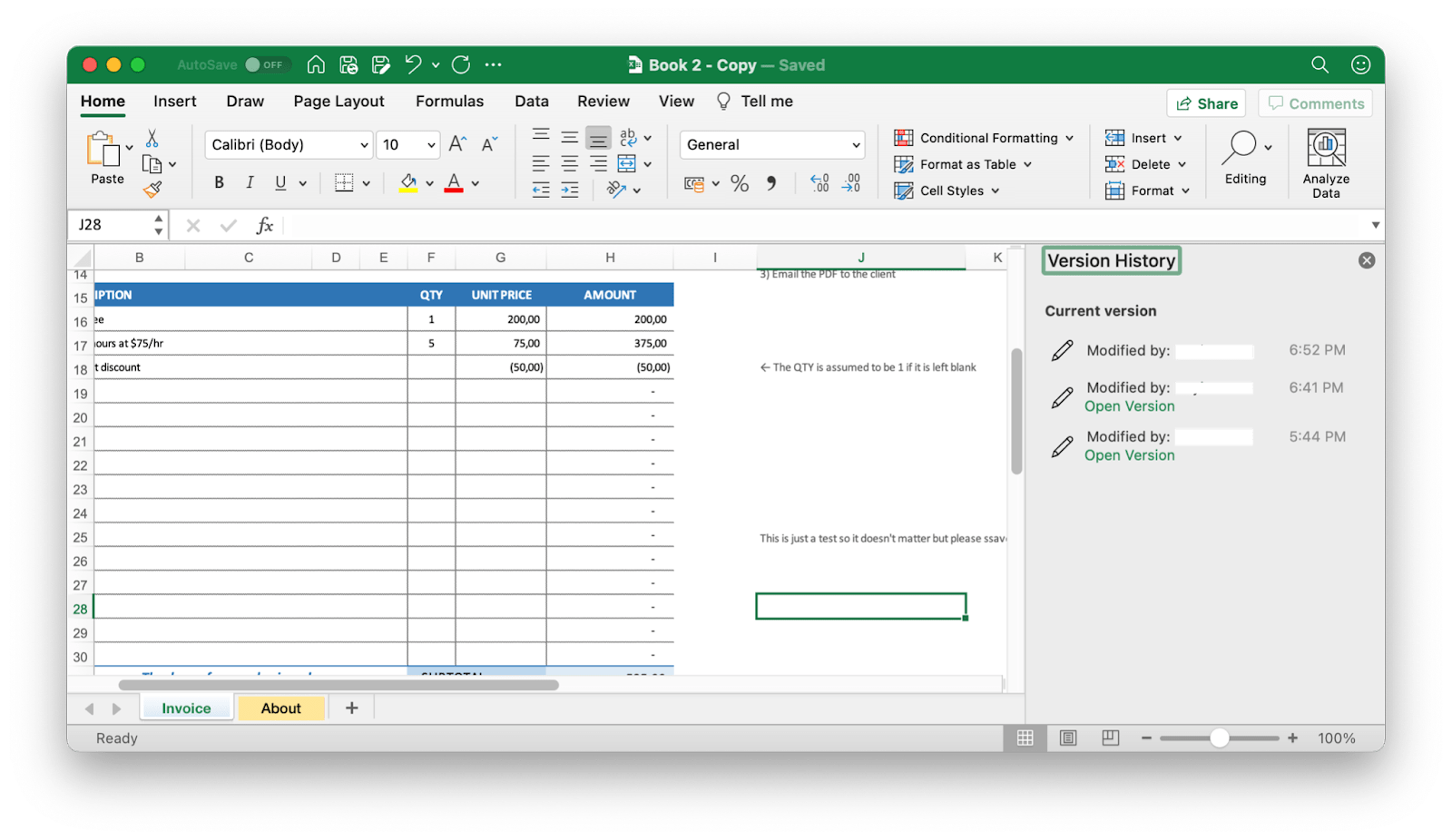Expand Cell Styles menu
This screenshot has height=840, width=1452.
tap(947, 190)
